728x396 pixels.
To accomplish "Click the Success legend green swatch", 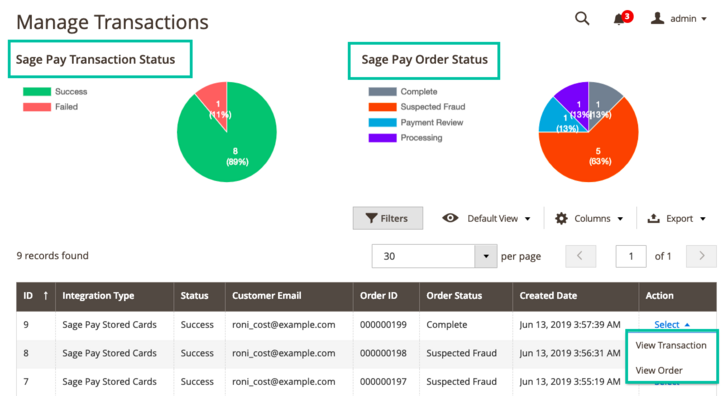I will [37, 91].
